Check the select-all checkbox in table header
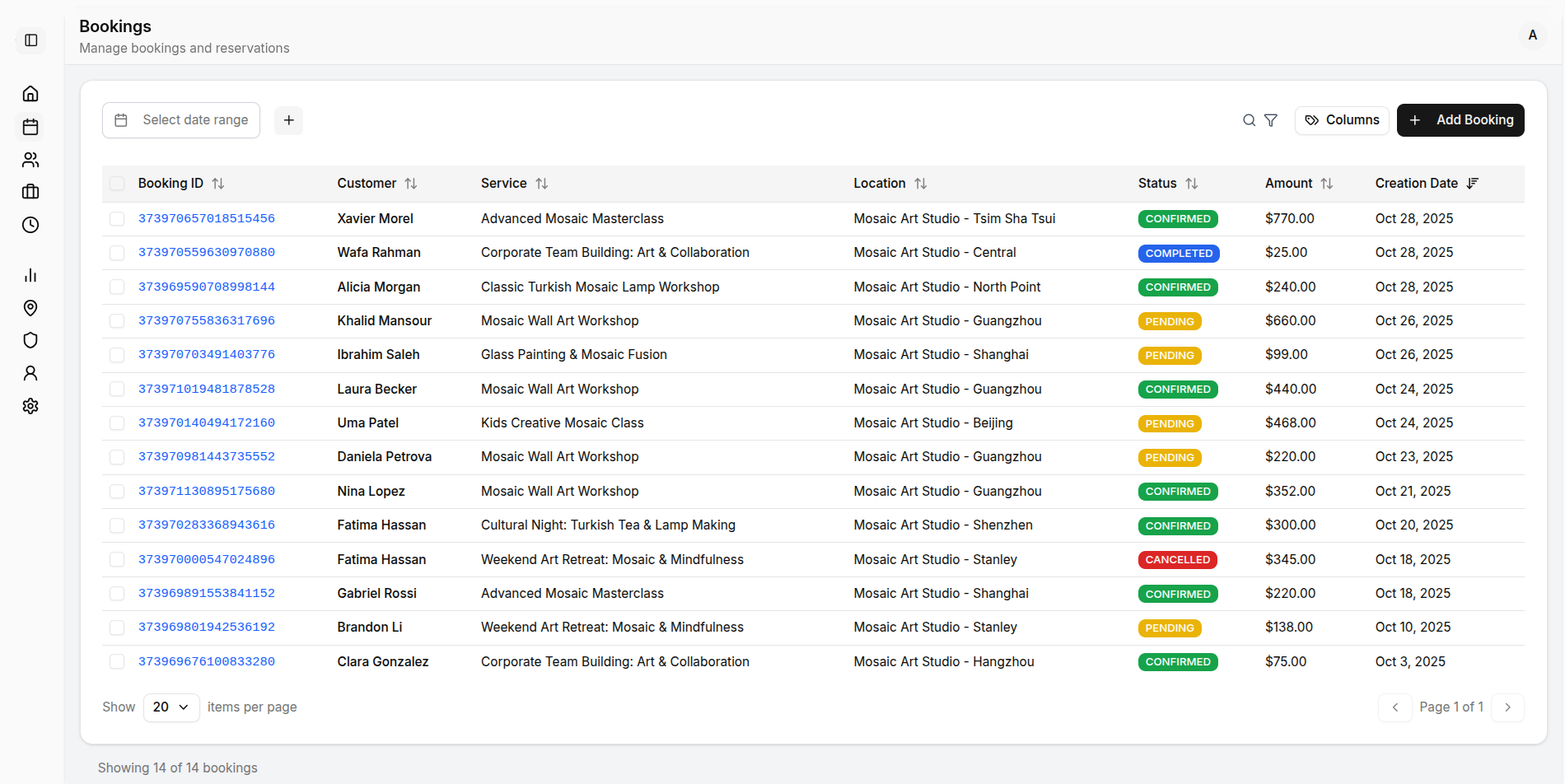This screenshot has height=784, width=1565. coord(117,183)
